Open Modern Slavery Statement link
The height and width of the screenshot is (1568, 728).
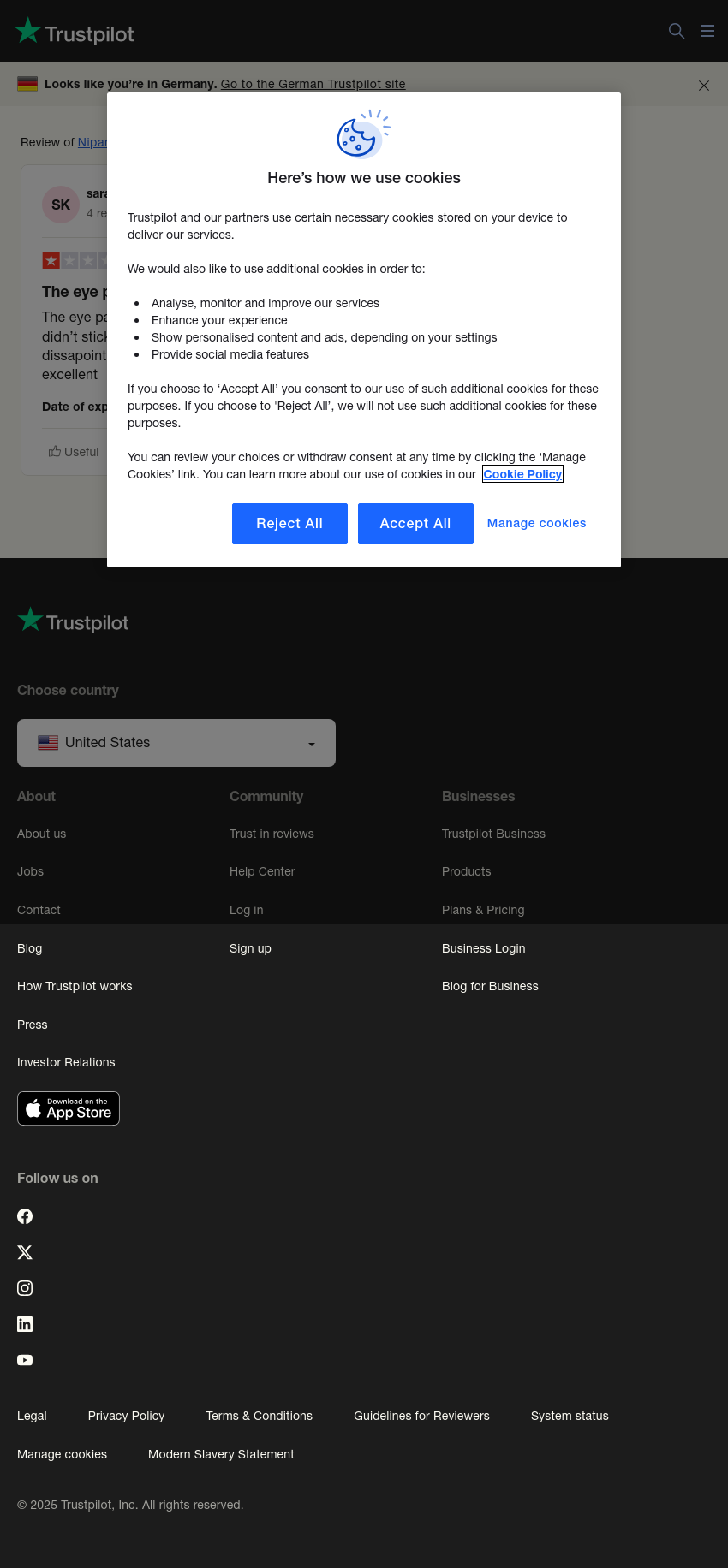coord(221,1454)
